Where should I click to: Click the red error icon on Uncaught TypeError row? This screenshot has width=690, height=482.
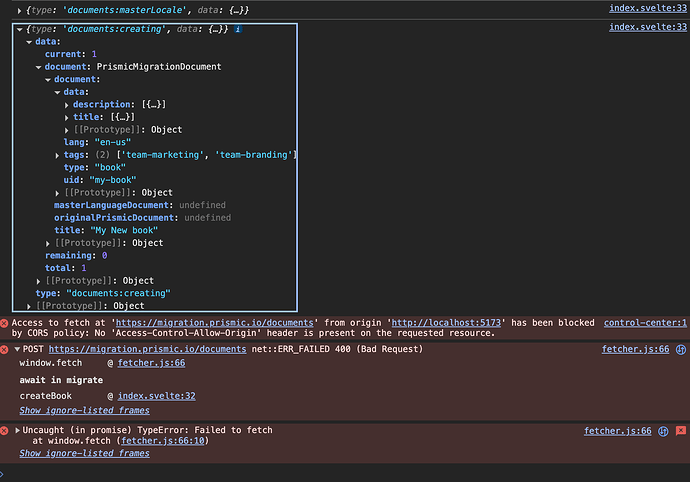point(6,430)
